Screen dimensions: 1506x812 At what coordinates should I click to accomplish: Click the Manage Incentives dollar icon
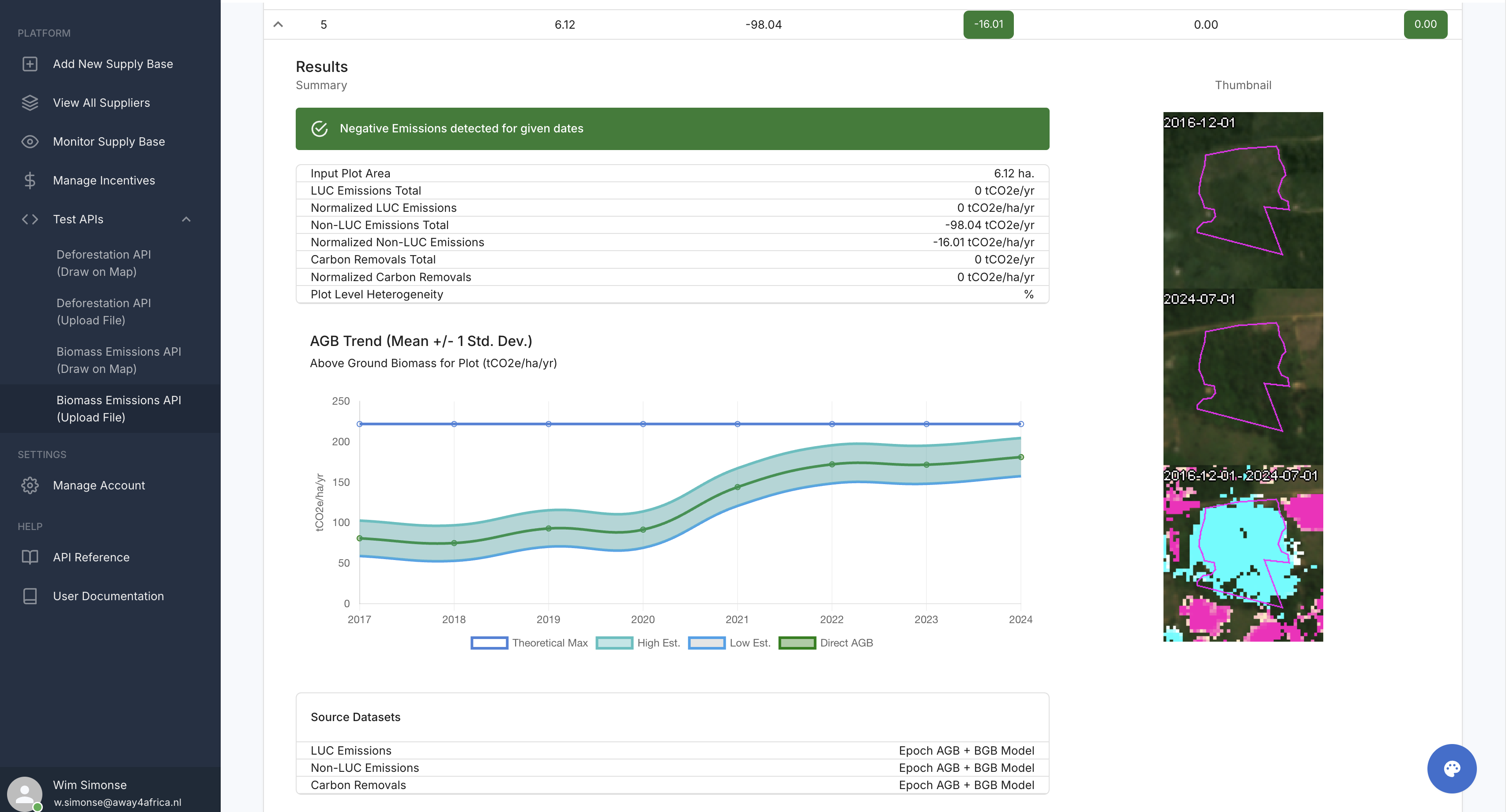[x=30, y=180]
